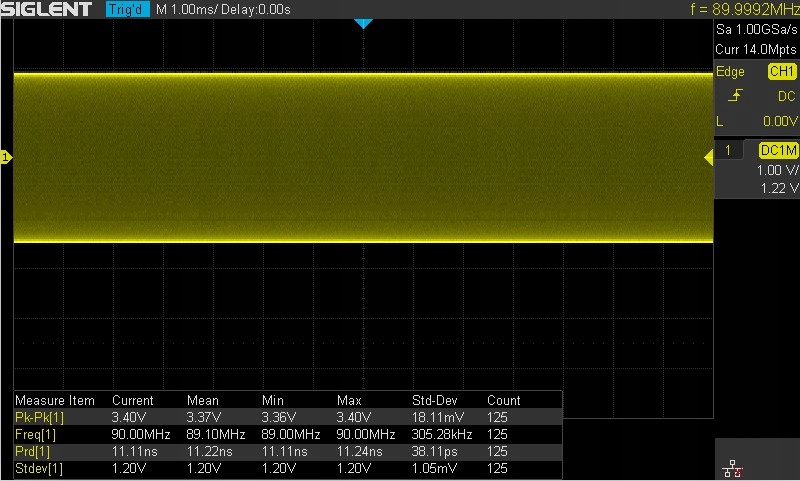Select the Pk-Pk[1] measurement row
800x481 pixels.
288,417
